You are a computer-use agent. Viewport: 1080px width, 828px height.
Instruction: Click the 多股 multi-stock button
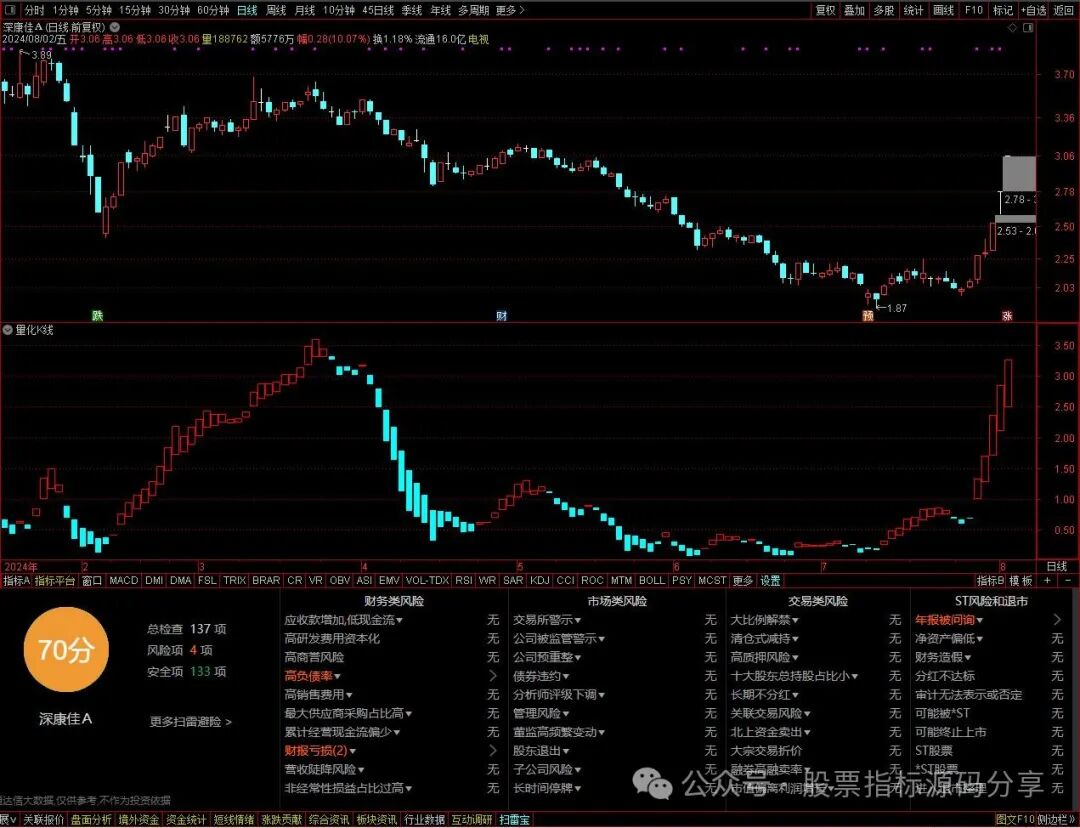(884, 10)
